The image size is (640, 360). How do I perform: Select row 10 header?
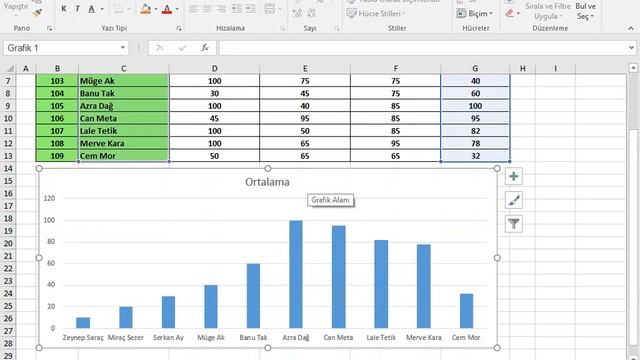(8, 118)
